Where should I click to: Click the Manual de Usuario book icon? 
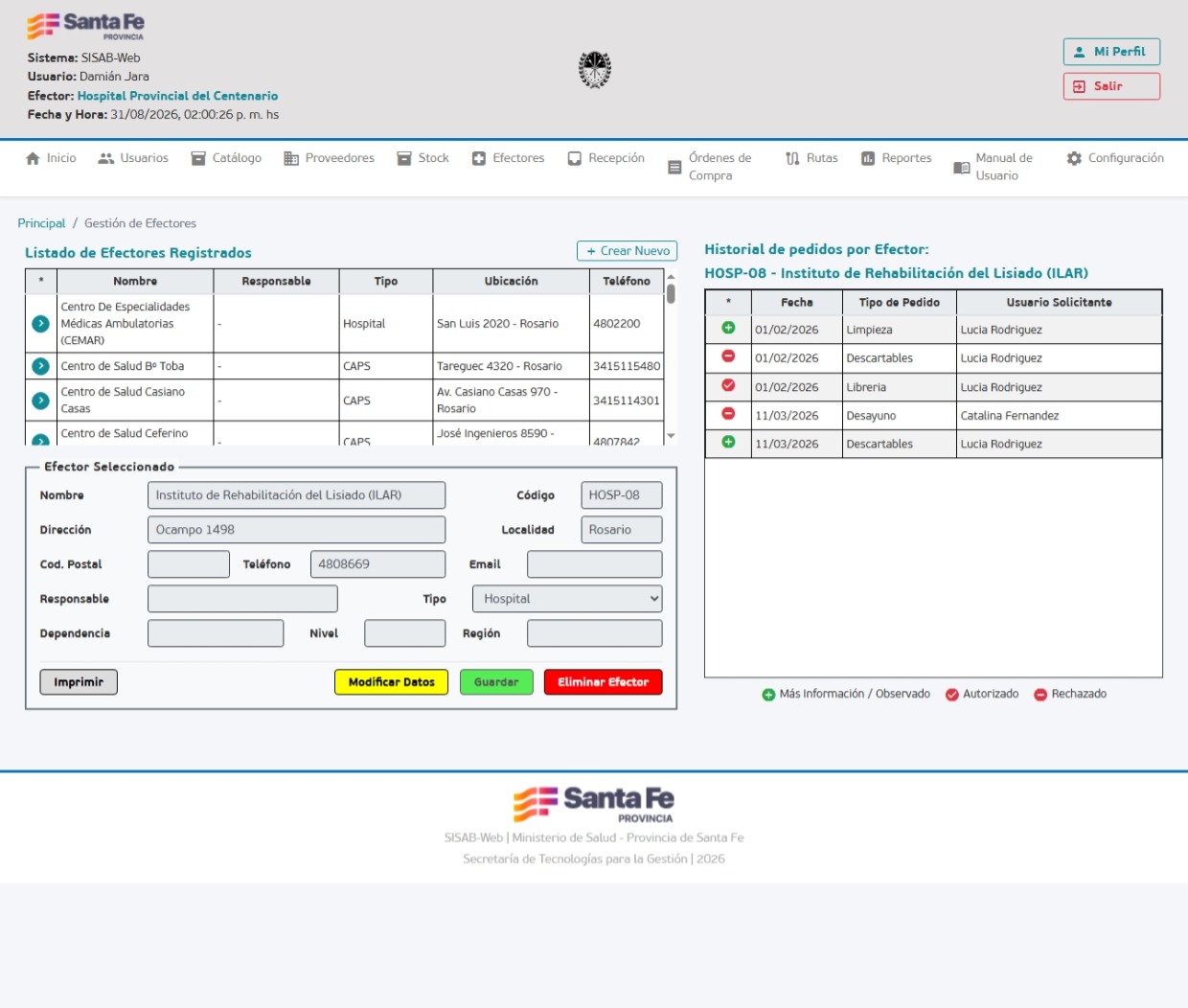pyautogui.click(x=962, y=168)
